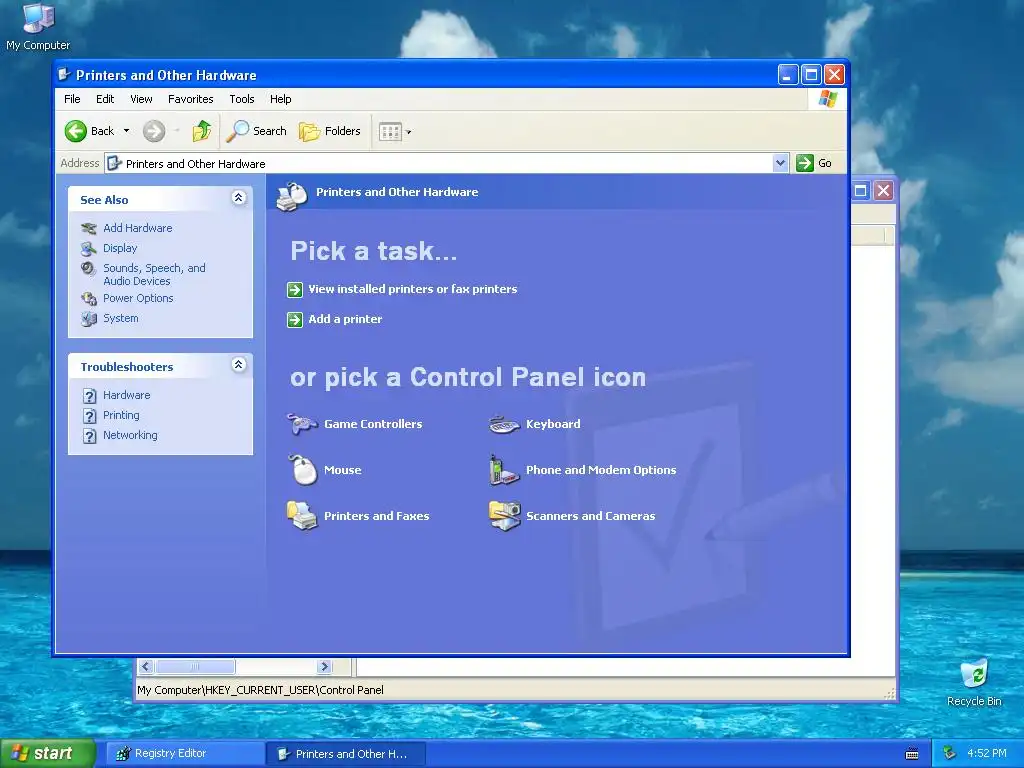Open View installed printers or fax printers

413,289
